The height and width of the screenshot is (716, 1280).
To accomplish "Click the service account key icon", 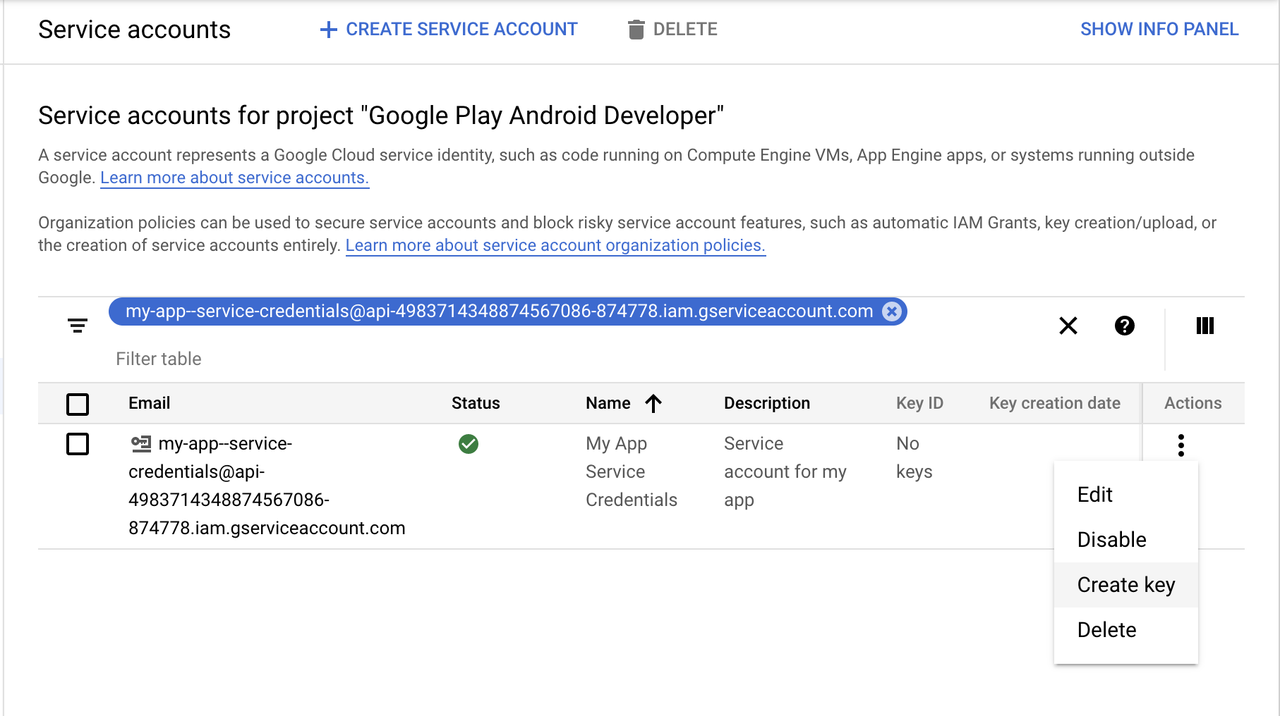I will tap(141, 444).
